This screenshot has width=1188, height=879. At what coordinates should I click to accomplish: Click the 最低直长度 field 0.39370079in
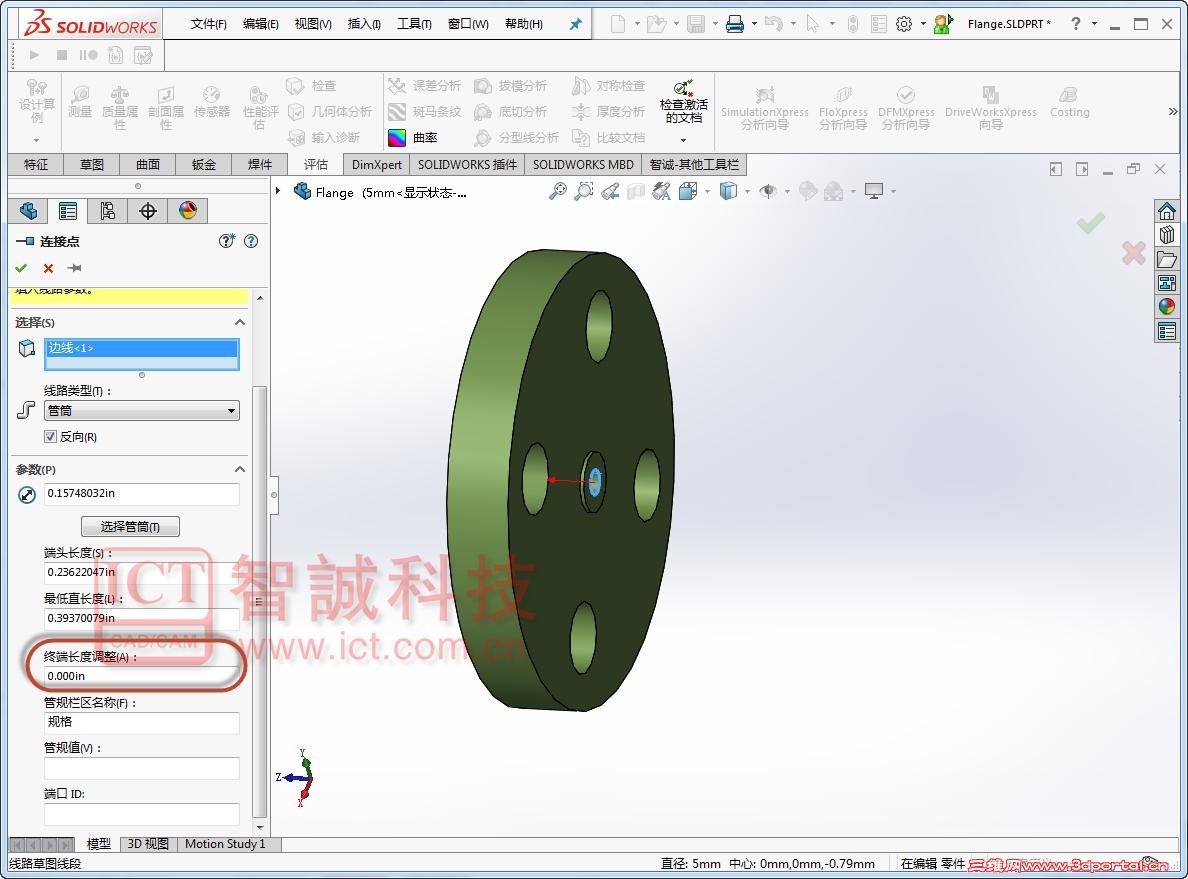pos(142,618)
